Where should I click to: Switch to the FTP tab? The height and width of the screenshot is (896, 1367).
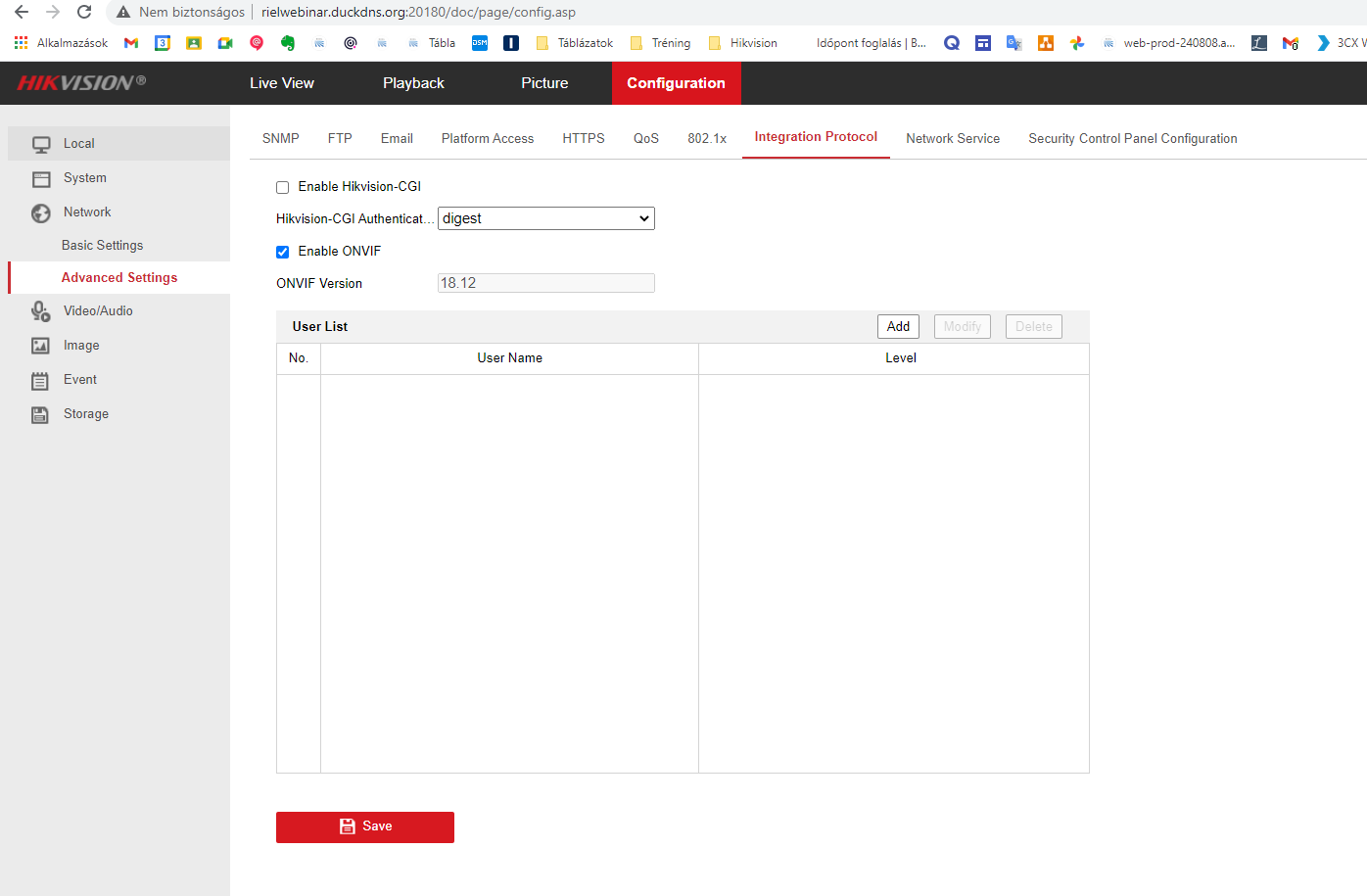click(x=340, y=138)
